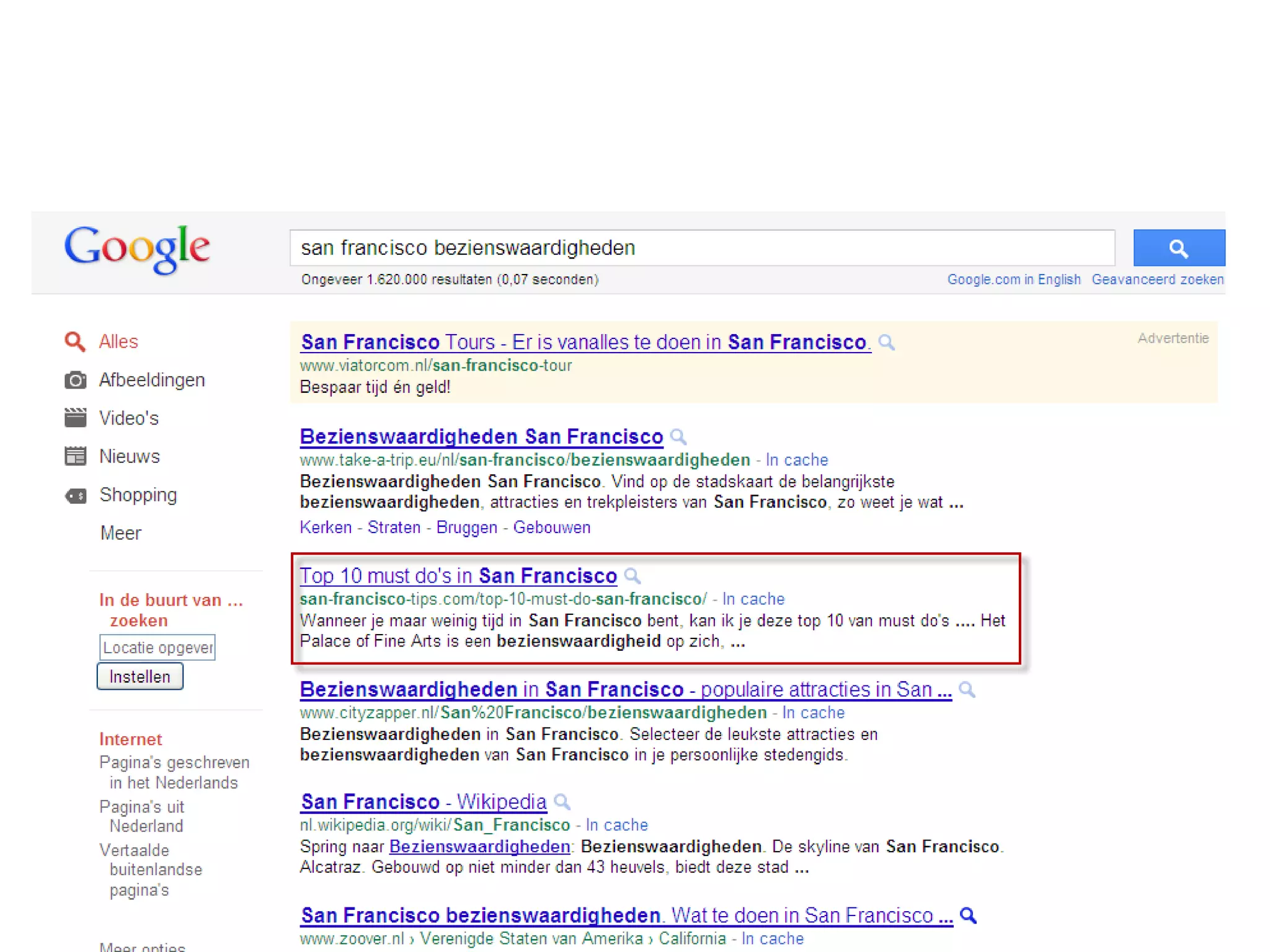Click the Kerken sitelink
The height and width of the screenshot is (952, 1270).
pos(325,527)
